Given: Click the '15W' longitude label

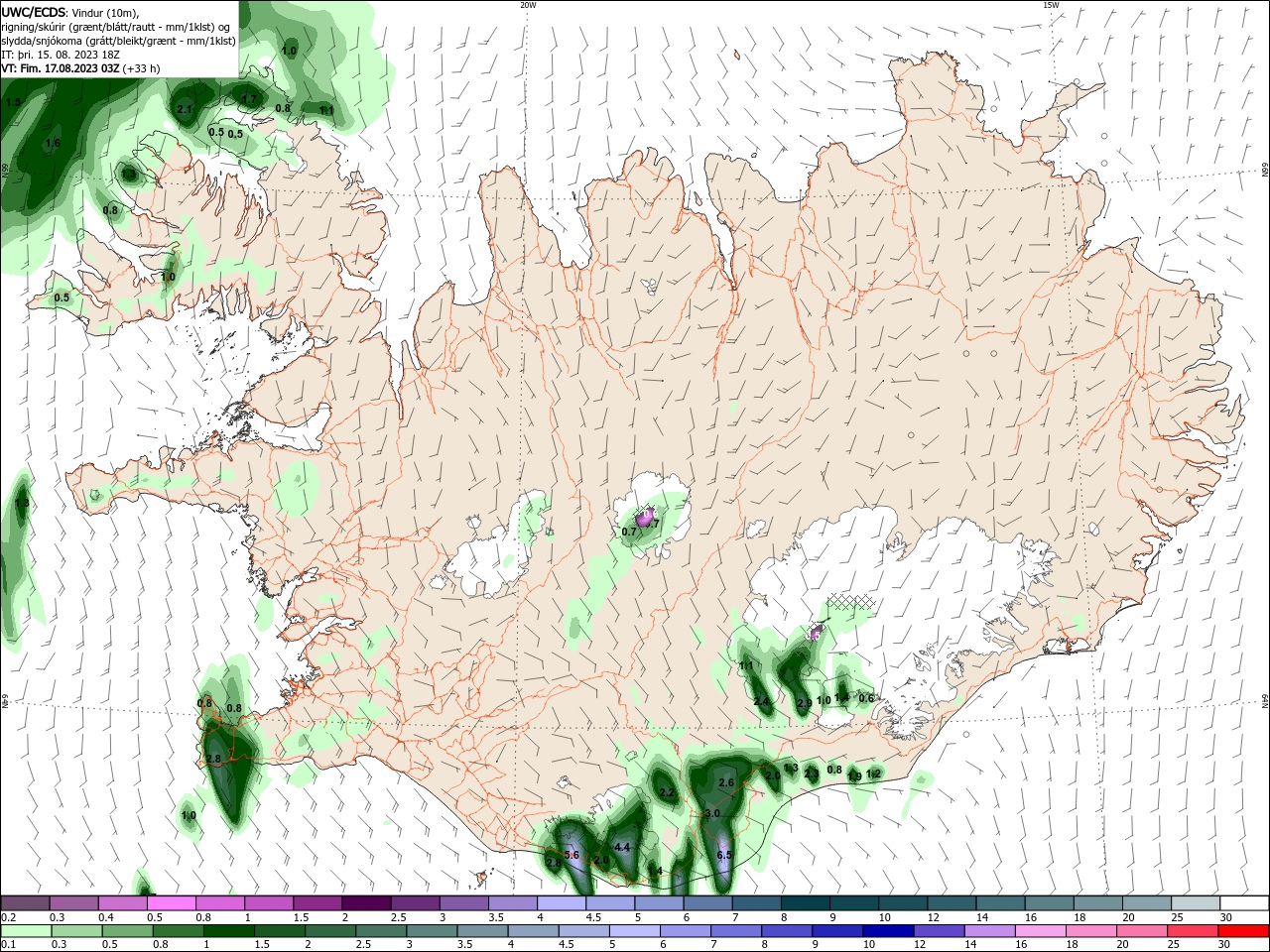Looking at the screenshot, I should click(1051, 5).
